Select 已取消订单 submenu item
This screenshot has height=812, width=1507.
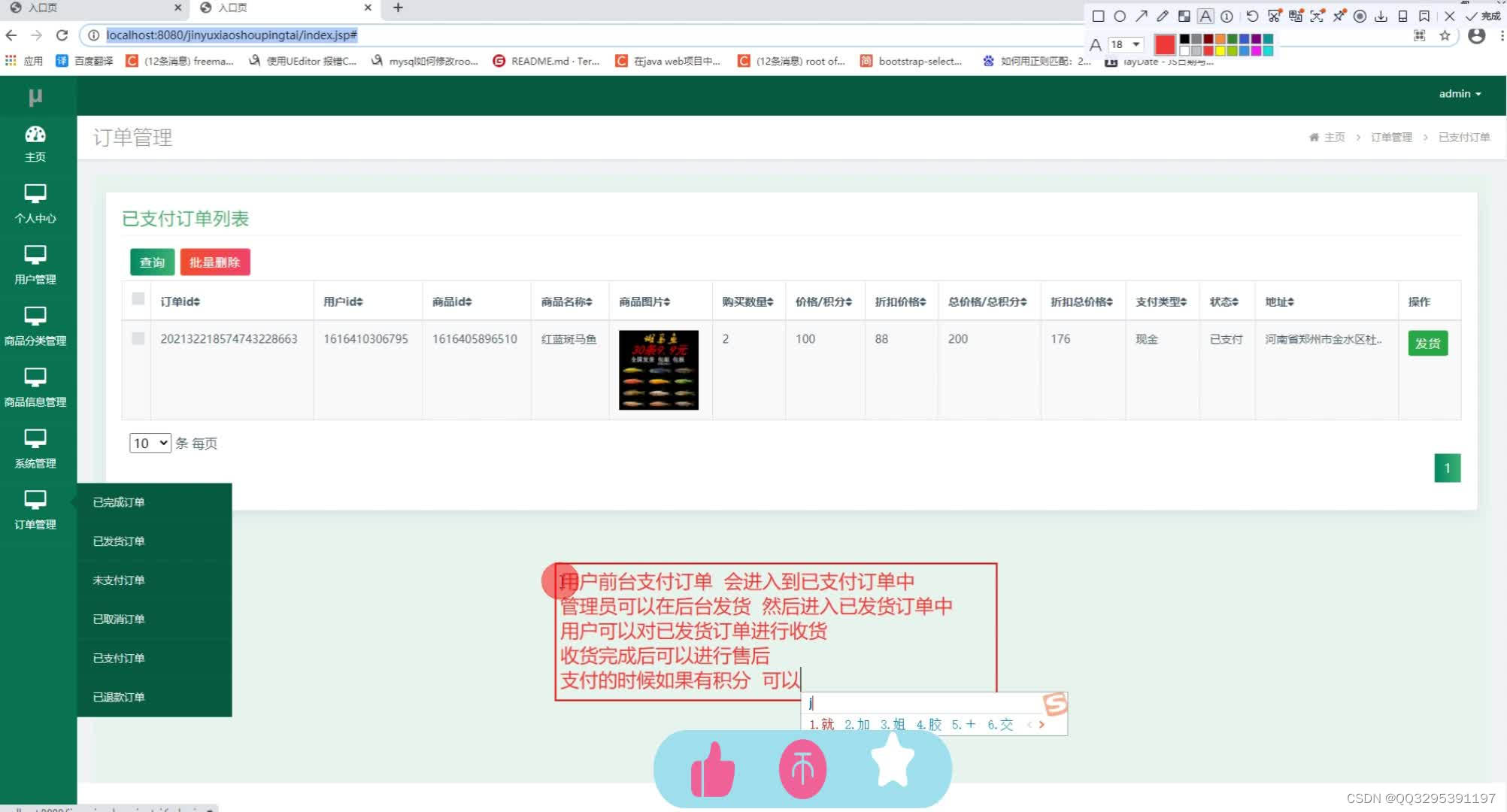point(154,620)
